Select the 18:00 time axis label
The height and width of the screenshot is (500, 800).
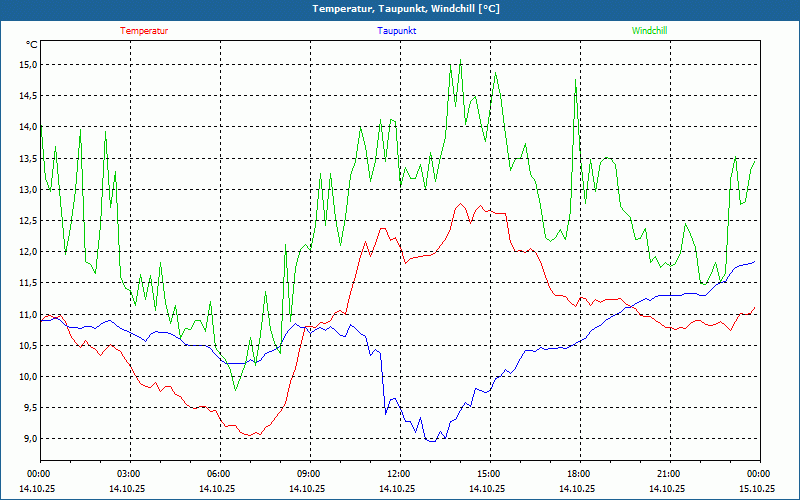tap(579, 474)
